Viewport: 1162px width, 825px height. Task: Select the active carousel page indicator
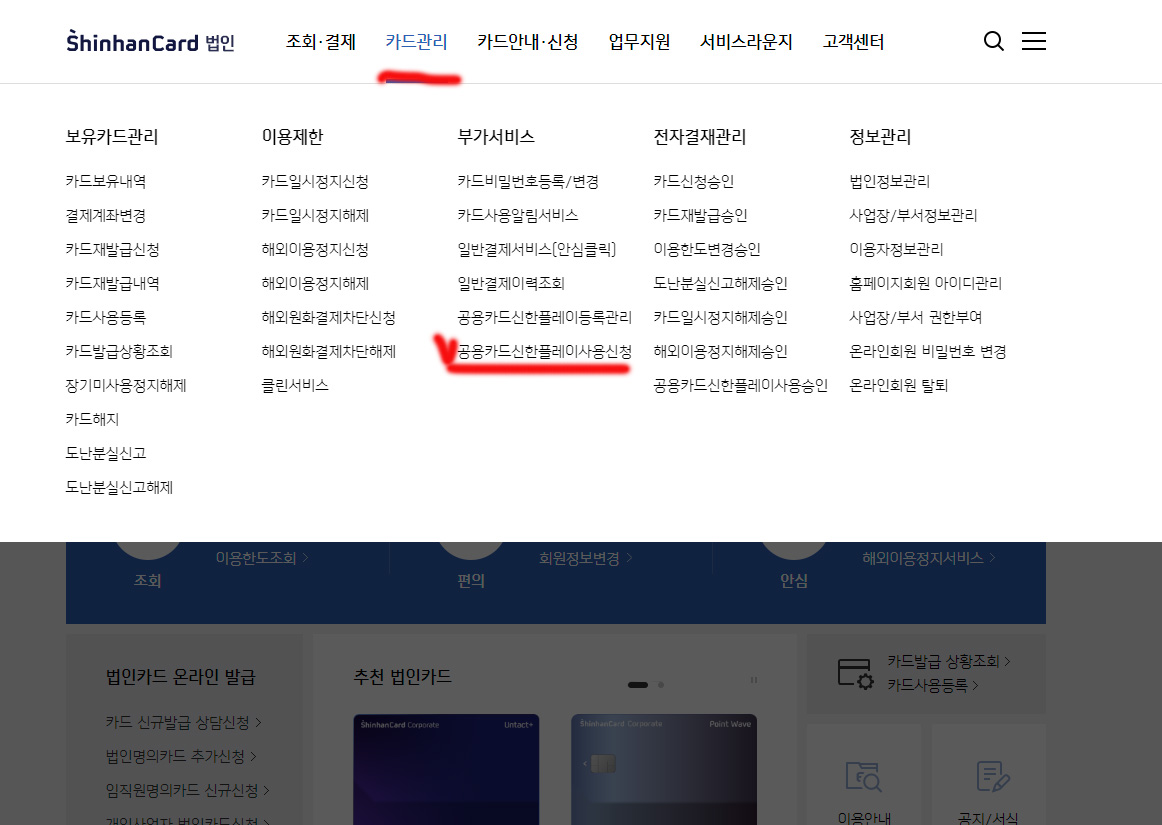coord(638,685)
